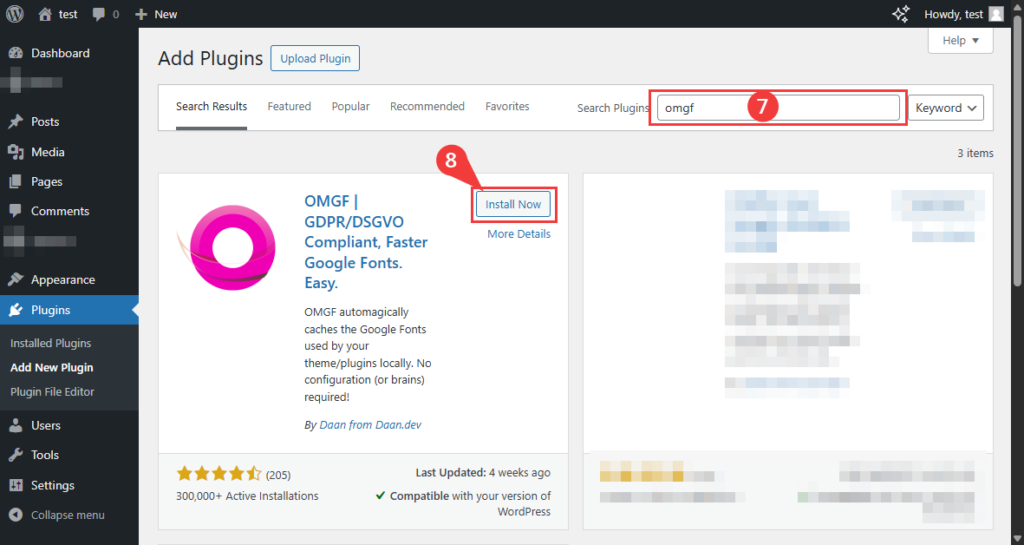Viewport: 1024px width, 545px height.
Task: Open the user avatar next to Howdy
Action: [x=996, y=14]
